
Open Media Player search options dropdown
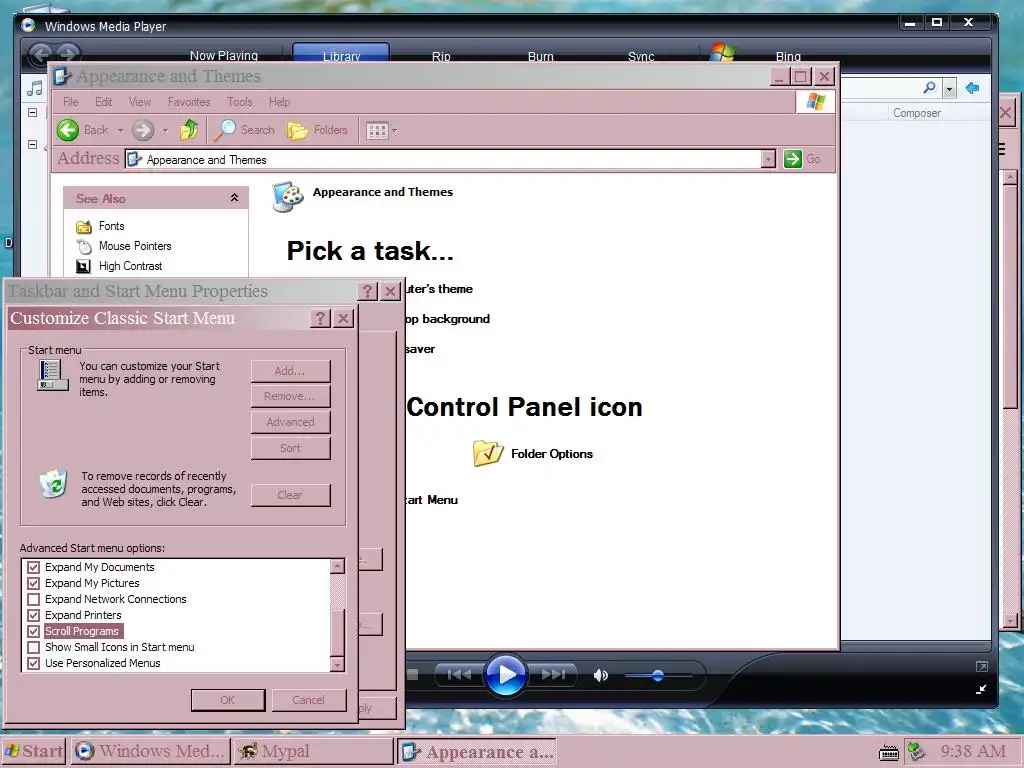949,88
